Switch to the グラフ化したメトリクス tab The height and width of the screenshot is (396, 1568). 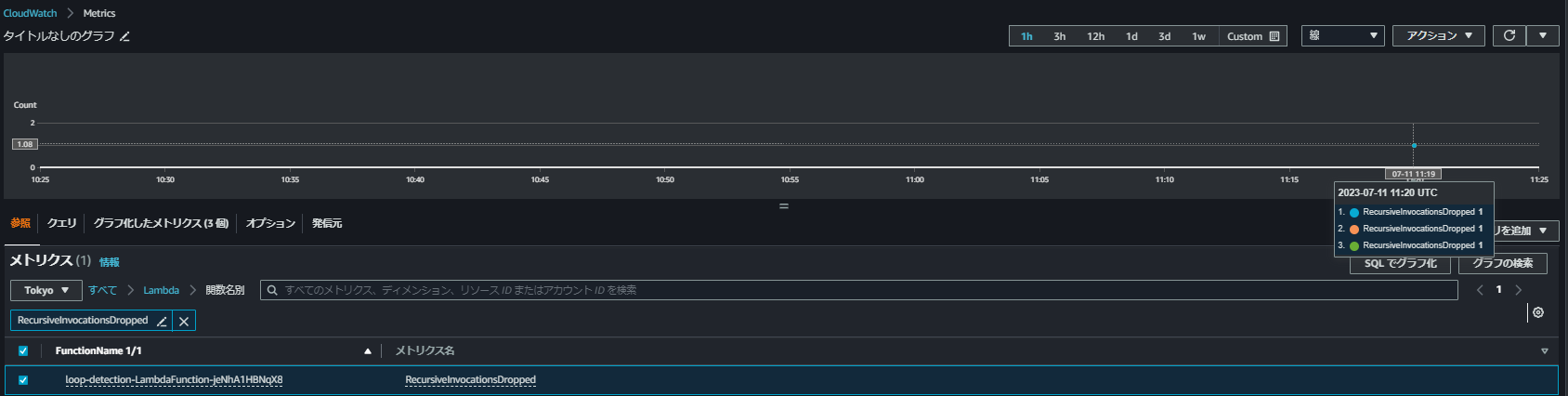pyautogui.click(x=161, y=223)
